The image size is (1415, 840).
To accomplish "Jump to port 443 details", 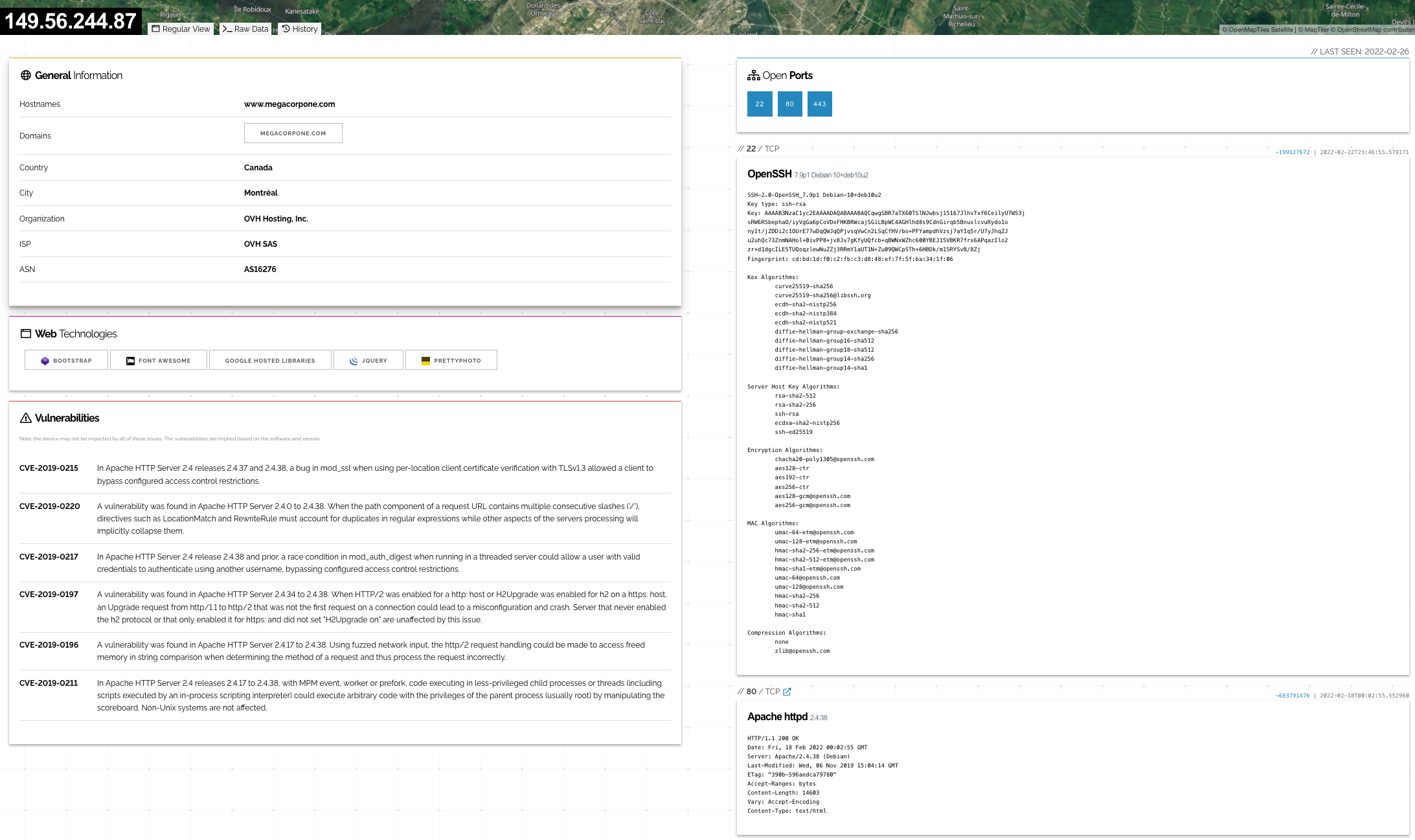I will (x=819, y=104).
